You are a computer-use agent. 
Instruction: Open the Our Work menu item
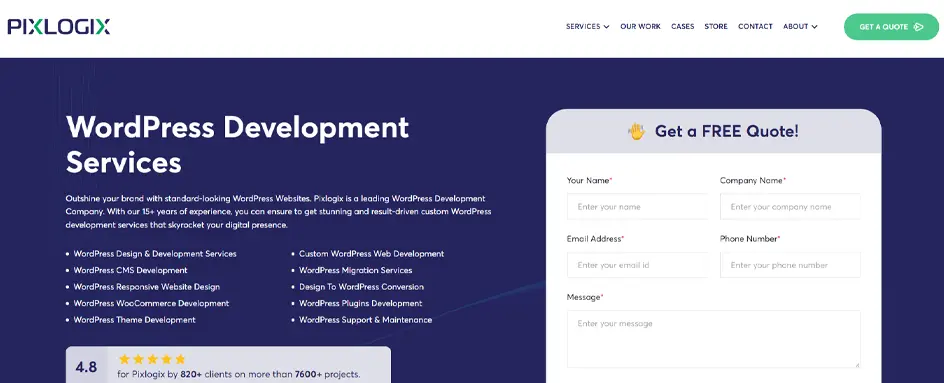click(641, 26)
